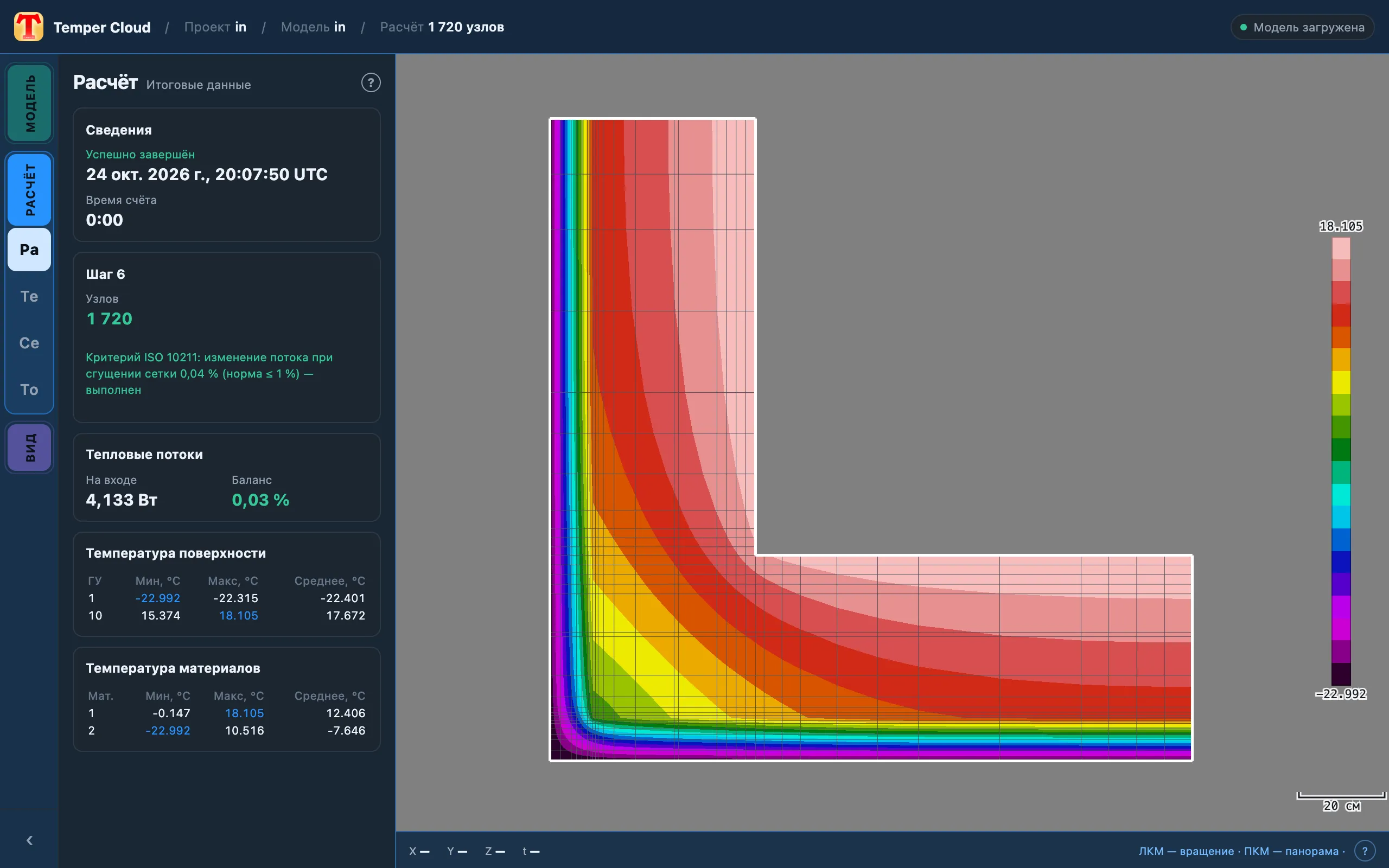Click the Temper Cloud logo icon
This screenshot has width=1389, height=868.
point(29,27)
